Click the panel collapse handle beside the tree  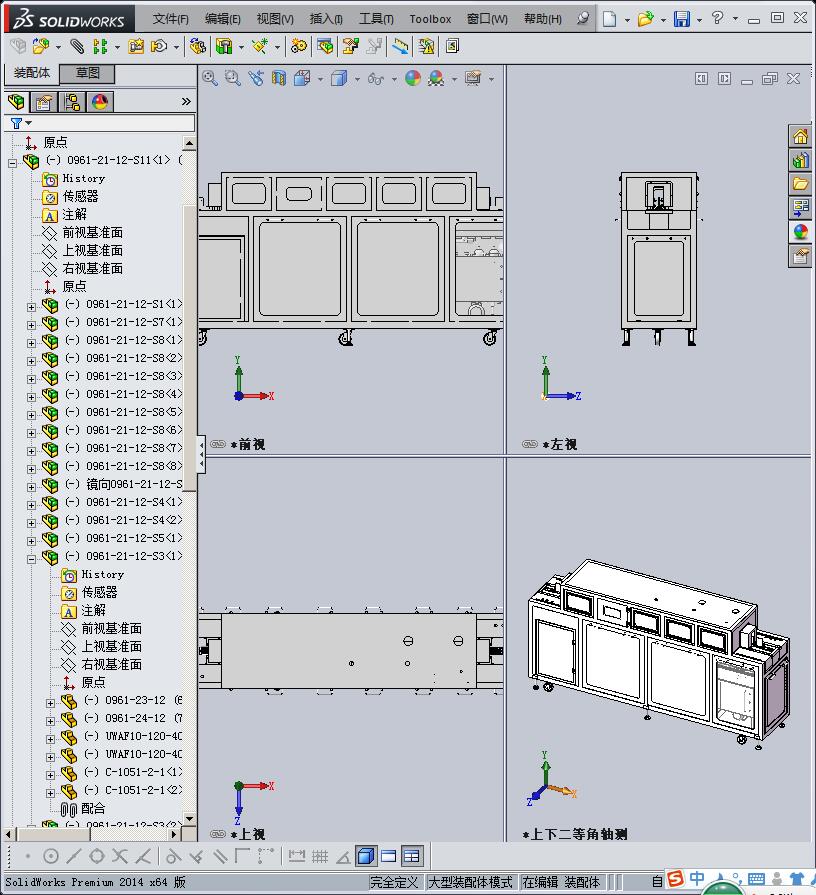[201, 455]
